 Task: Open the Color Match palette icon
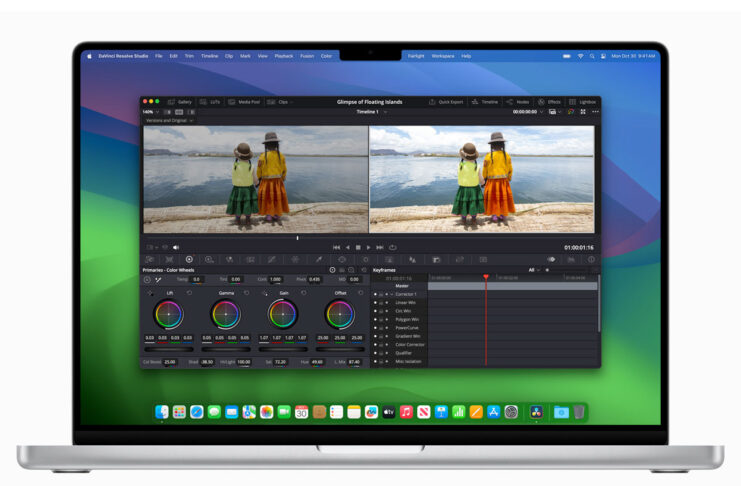point(169,260)
